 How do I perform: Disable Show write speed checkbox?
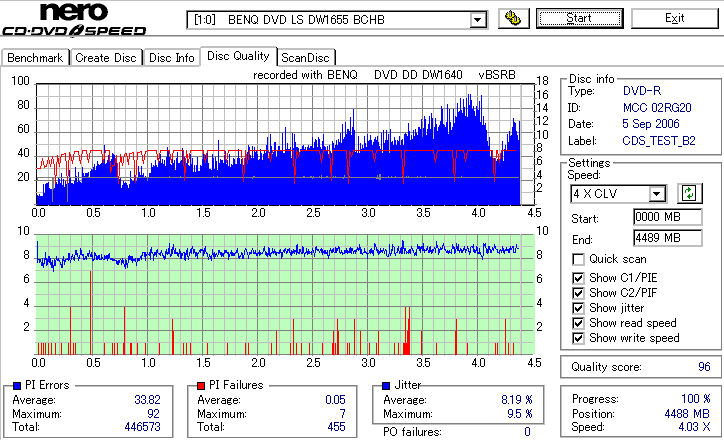[578, 338]
